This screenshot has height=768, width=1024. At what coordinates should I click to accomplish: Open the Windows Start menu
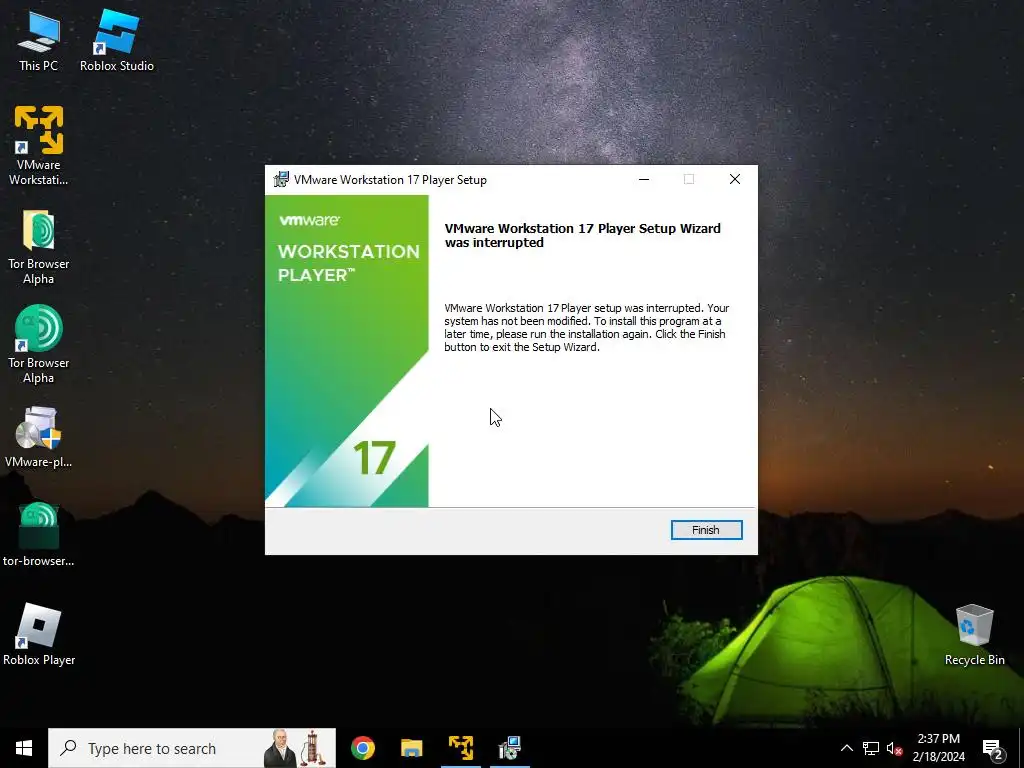coord(24,748)
